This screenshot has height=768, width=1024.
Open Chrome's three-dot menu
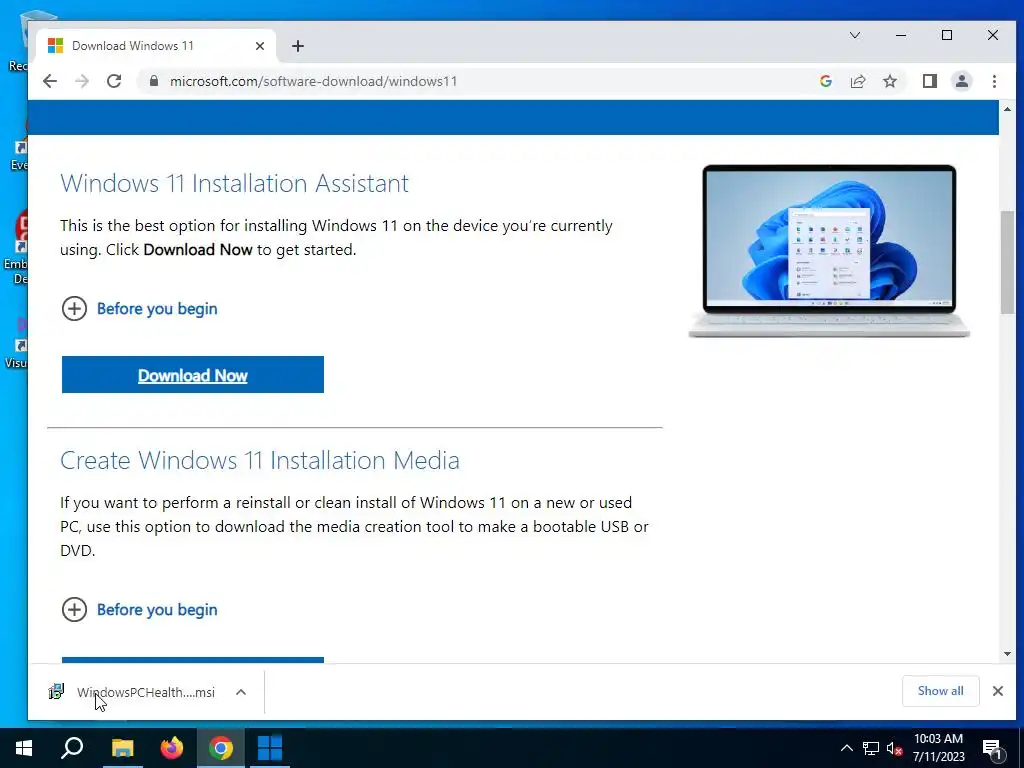tap(994, 81)
